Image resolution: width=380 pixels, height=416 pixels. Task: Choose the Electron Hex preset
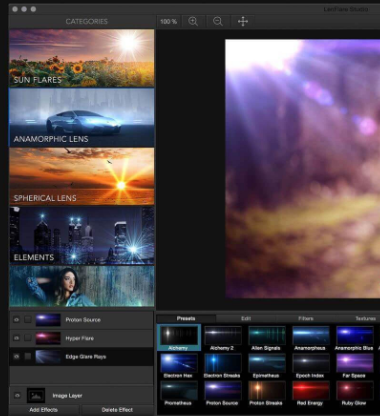pos(179,366)
